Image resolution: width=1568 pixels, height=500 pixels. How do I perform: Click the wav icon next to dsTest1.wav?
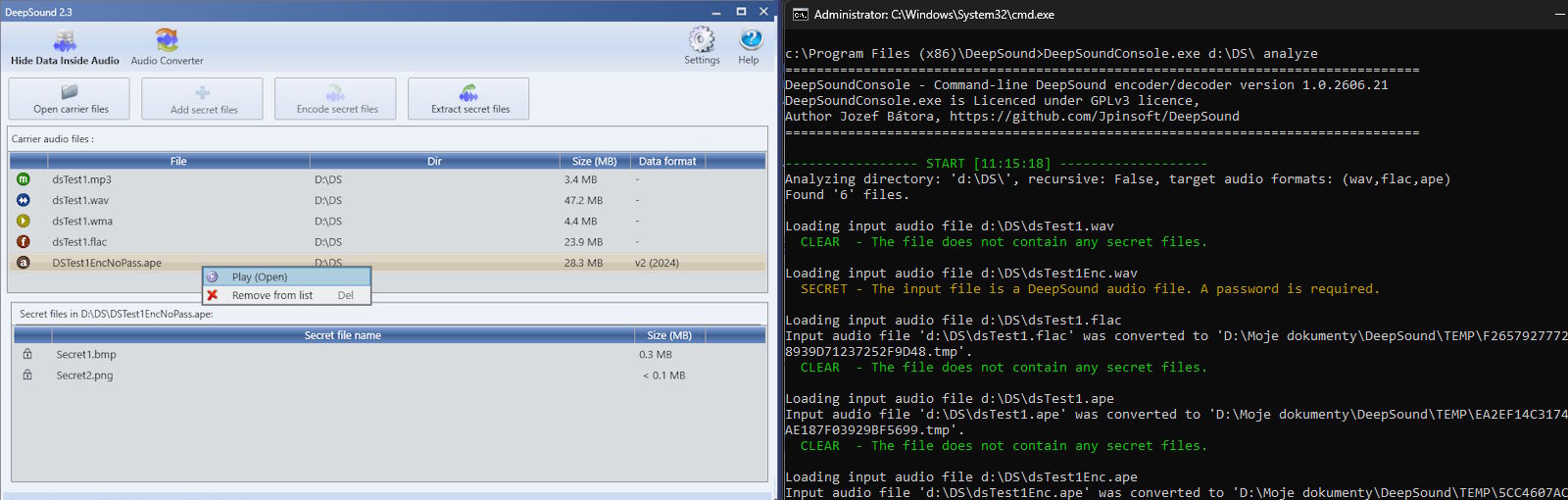click(24, 200)
